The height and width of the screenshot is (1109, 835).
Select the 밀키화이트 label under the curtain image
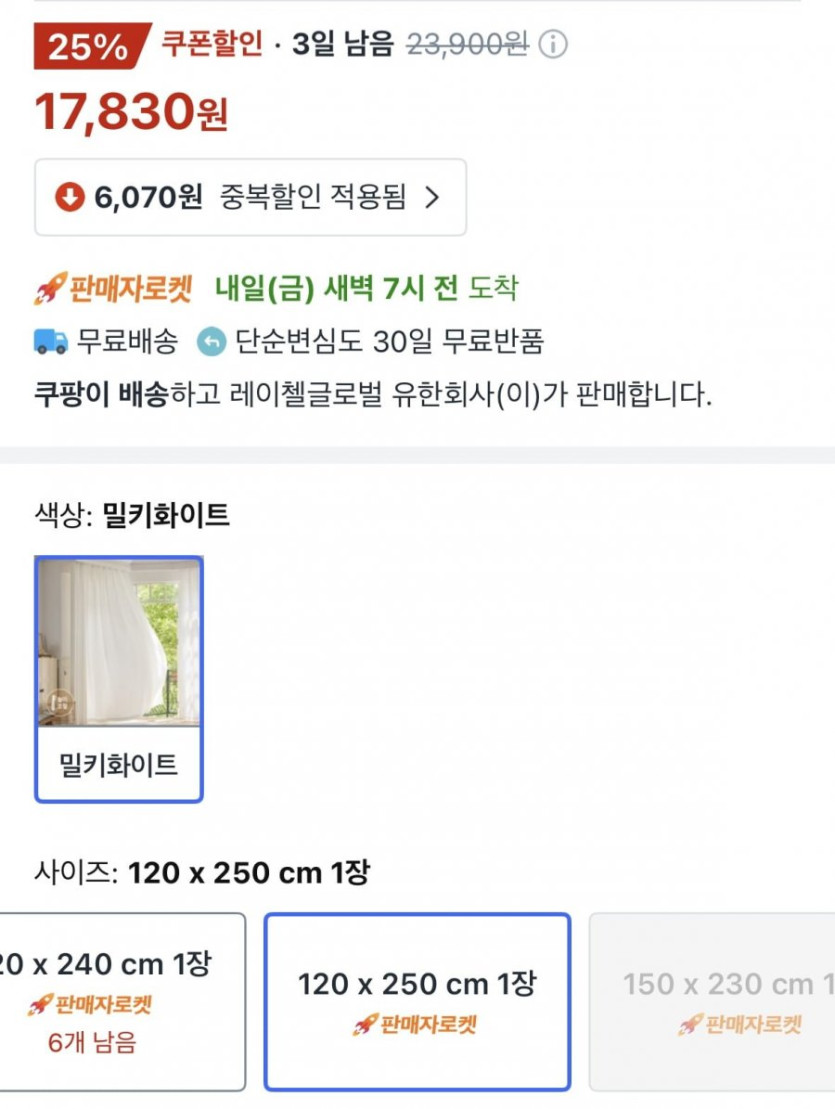pos(119,765)
